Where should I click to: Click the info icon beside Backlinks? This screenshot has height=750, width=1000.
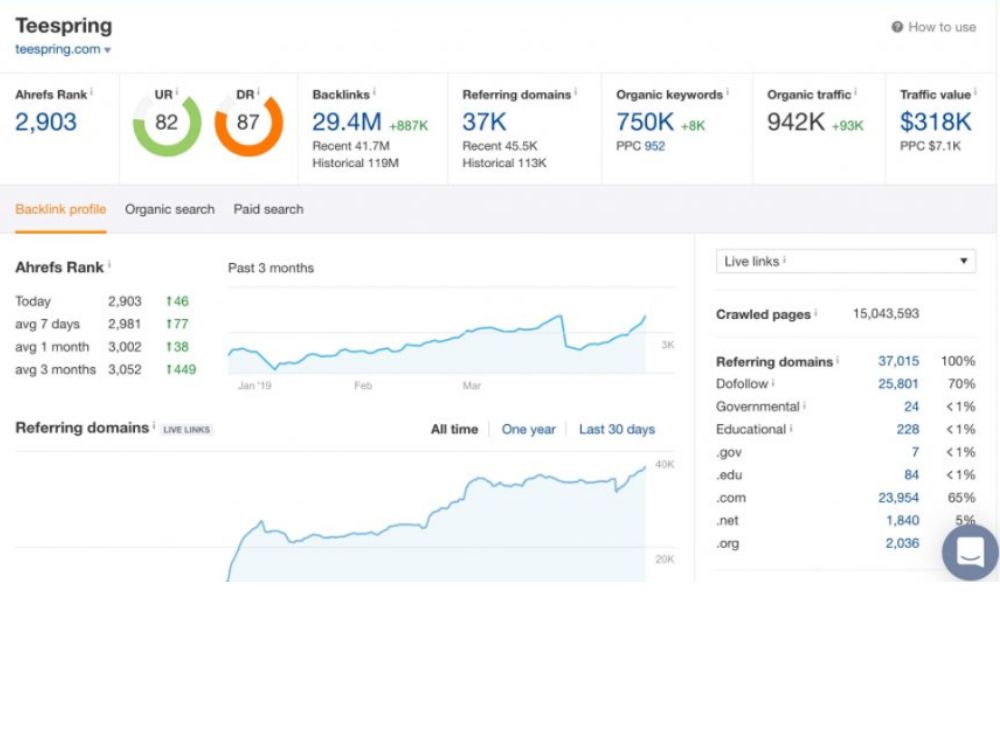point(374,92)
